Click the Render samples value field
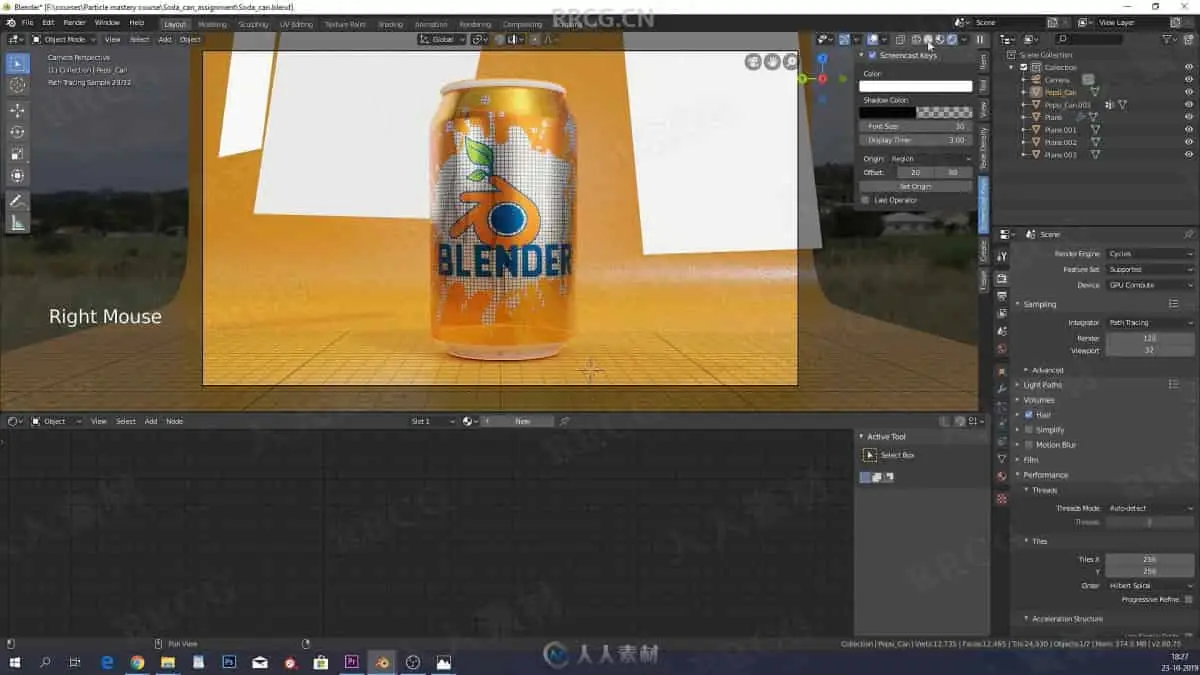This screenshot has height=675, width=1200. pos(1150,338)
